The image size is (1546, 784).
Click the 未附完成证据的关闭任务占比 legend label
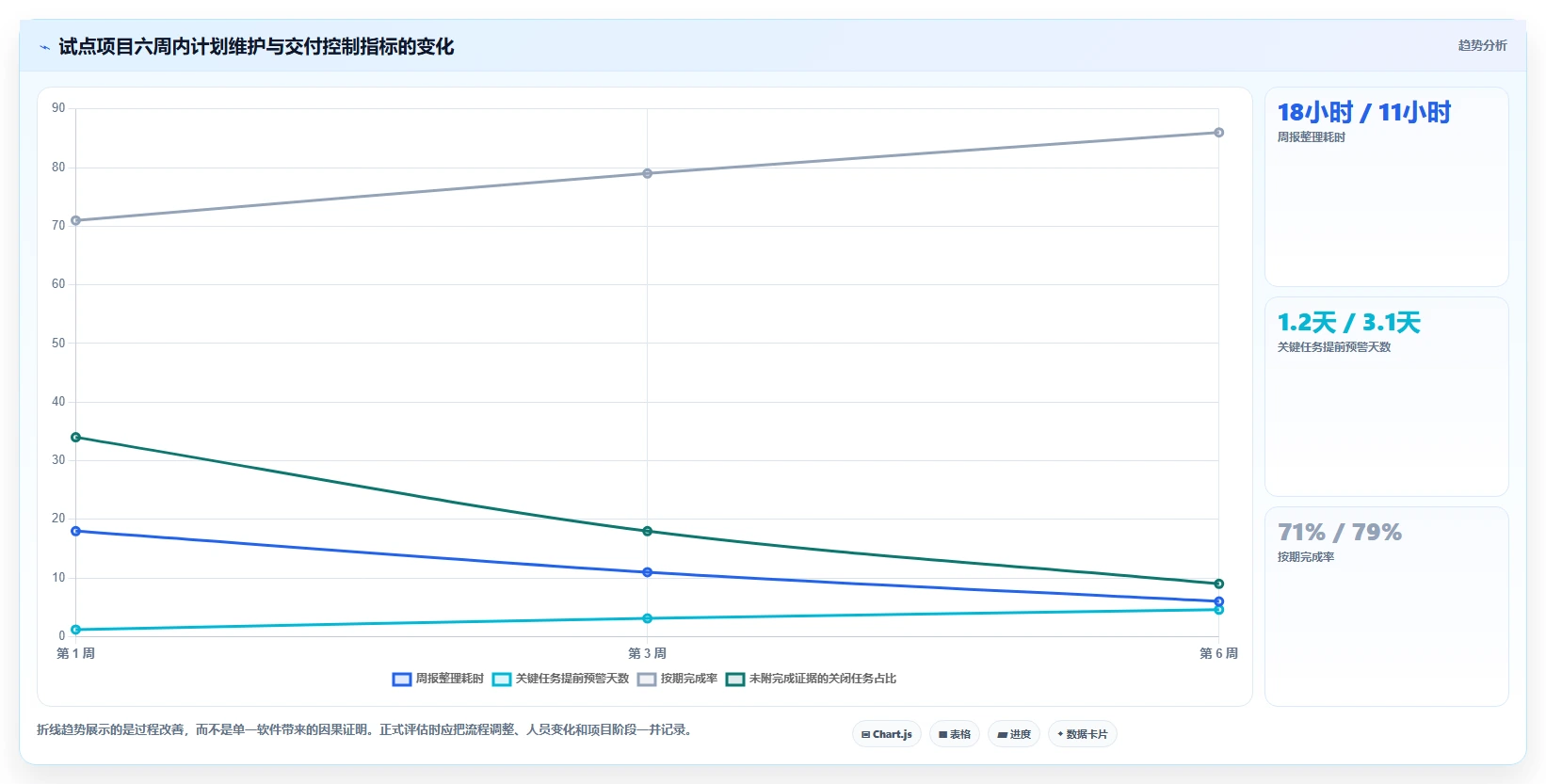coord(823,679)
